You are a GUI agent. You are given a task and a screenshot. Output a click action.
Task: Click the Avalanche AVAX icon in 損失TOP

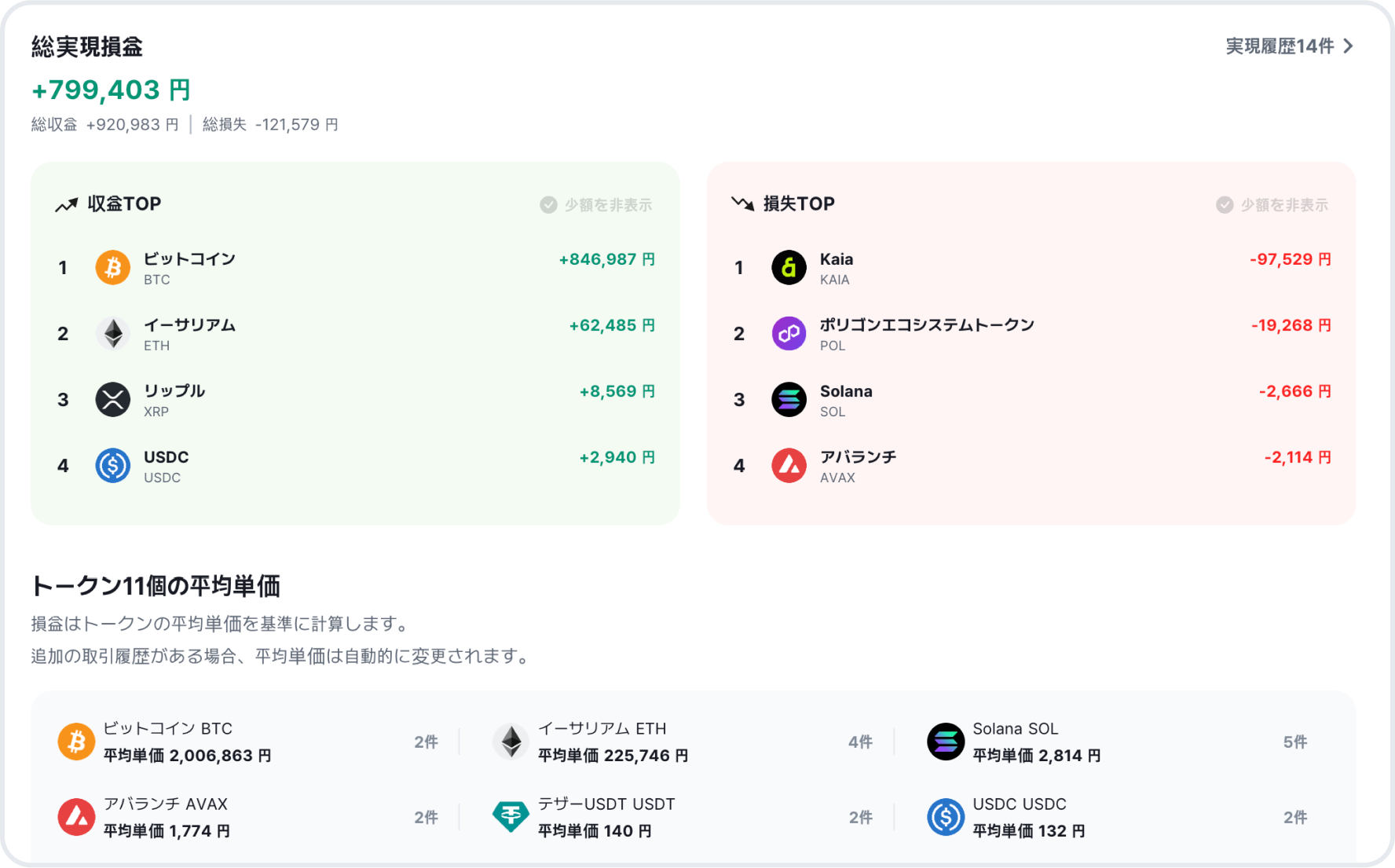coord(789,465)
